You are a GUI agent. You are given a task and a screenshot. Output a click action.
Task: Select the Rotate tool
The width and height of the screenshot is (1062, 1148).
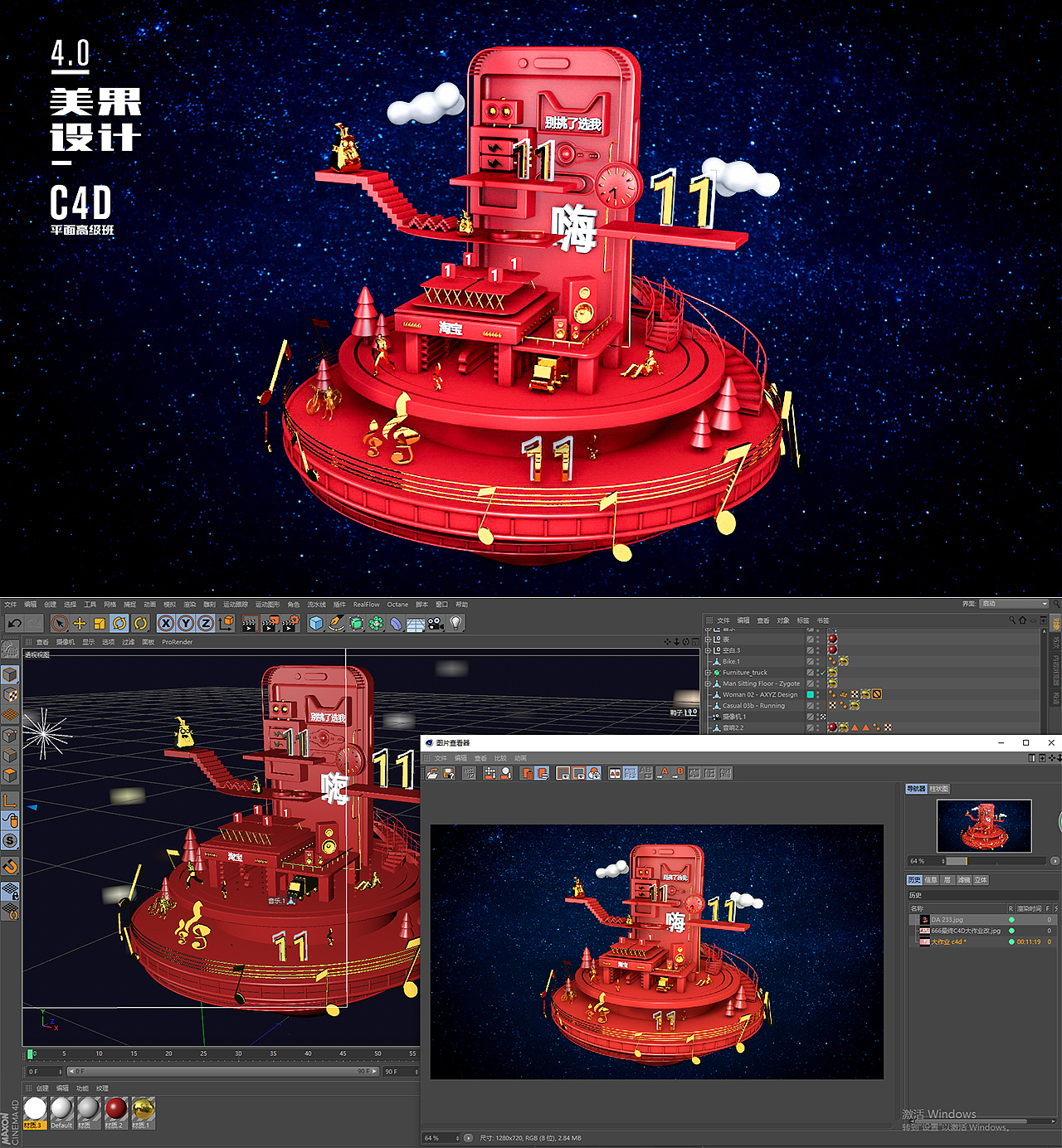pos(119,623)
